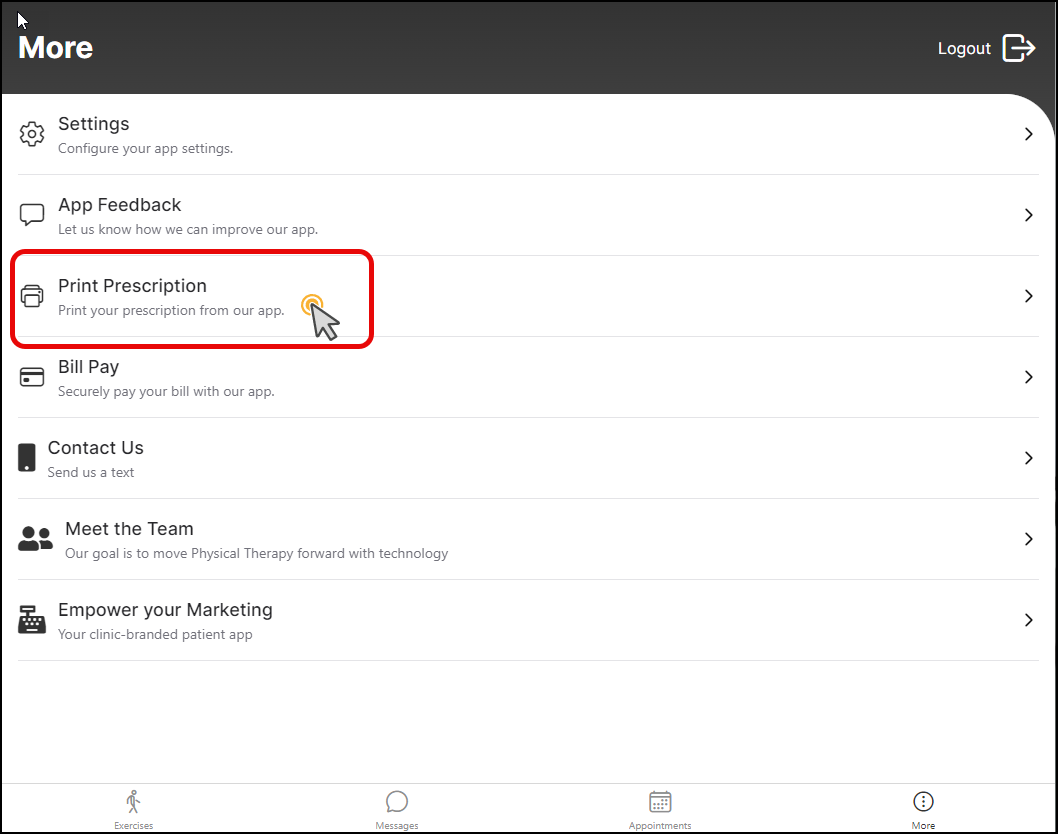
Task: Click the Bill Pay credit card icon
Action: [x=32, y=377]
